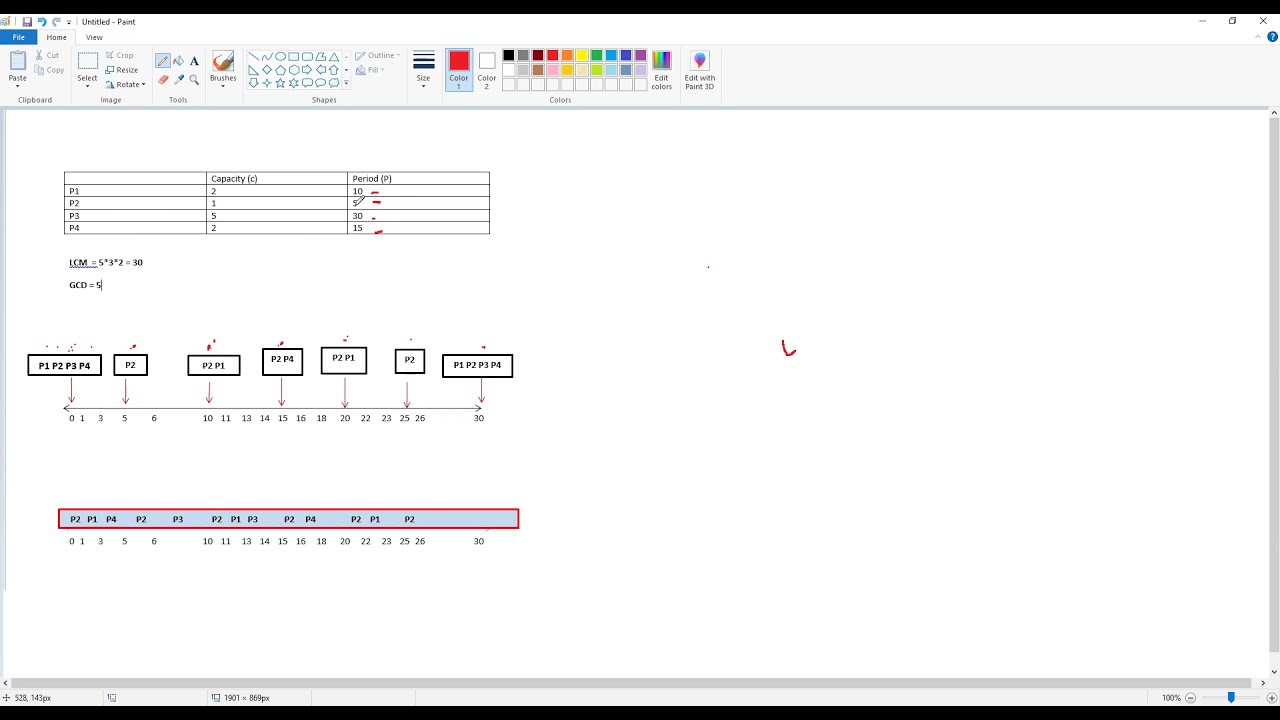This screenshot has width=1280, height=720.
Task: Select the Pencil tool
Action: [x=163, y=61]
